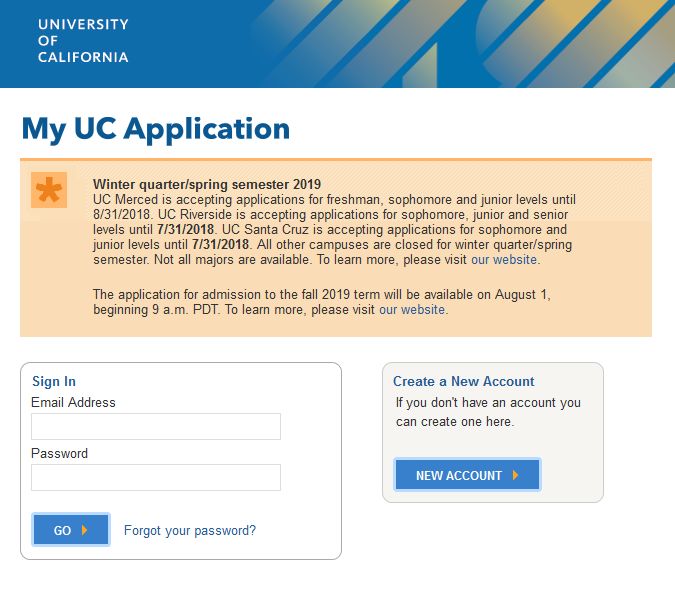
Task: Open the Forgot your password link
Action: coord(190,530)
